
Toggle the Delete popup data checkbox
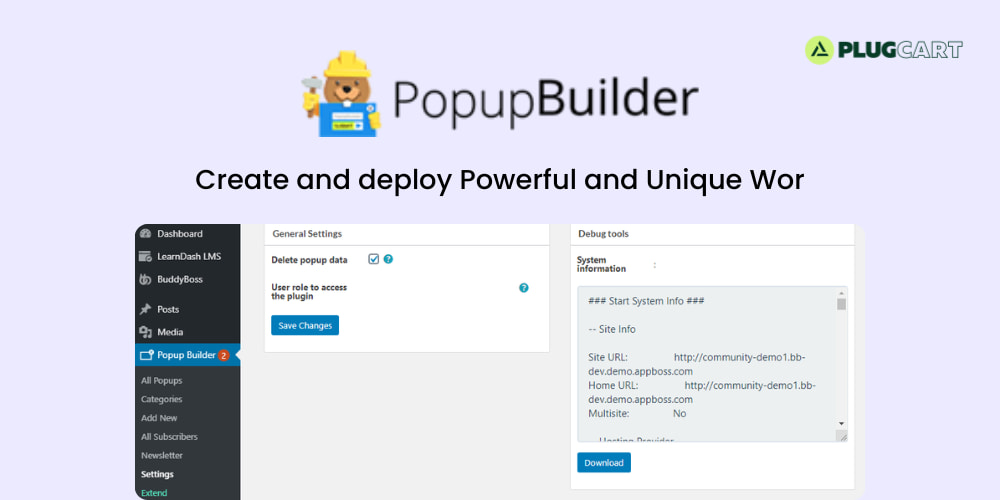click(374, 259)
